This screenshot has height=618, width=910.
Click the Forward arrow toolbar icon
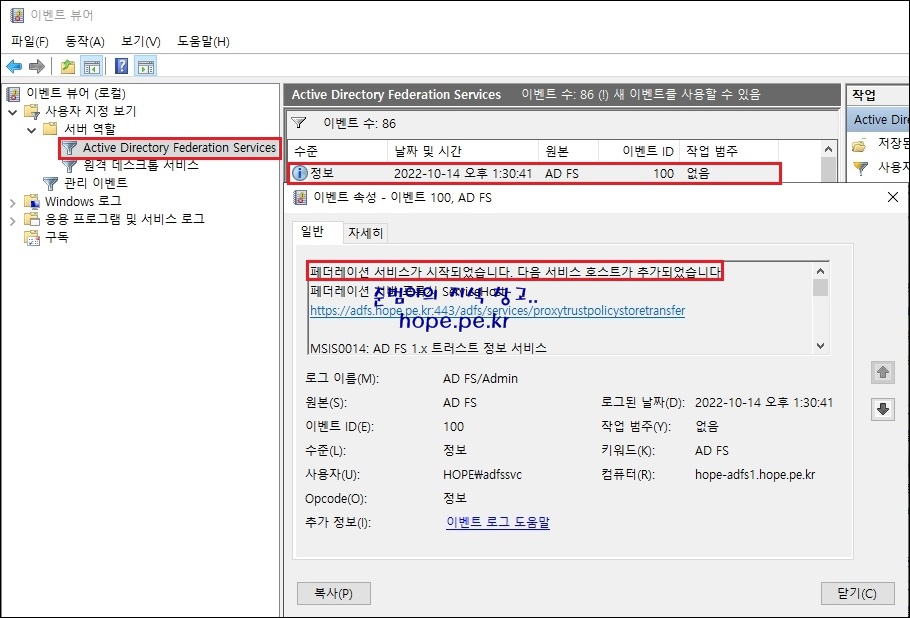click(x=37, y=67)
